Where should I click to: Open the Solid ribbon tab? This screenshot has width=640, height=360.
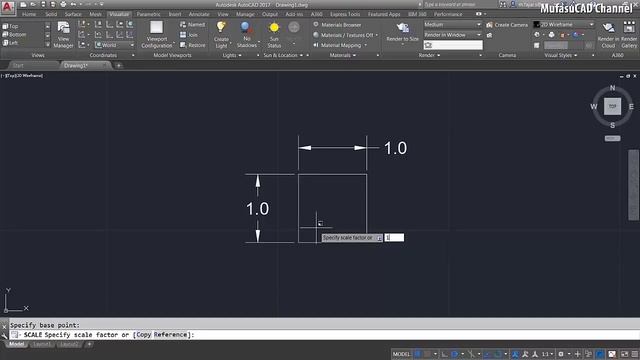pyautogui.click(x=51, y=14)
